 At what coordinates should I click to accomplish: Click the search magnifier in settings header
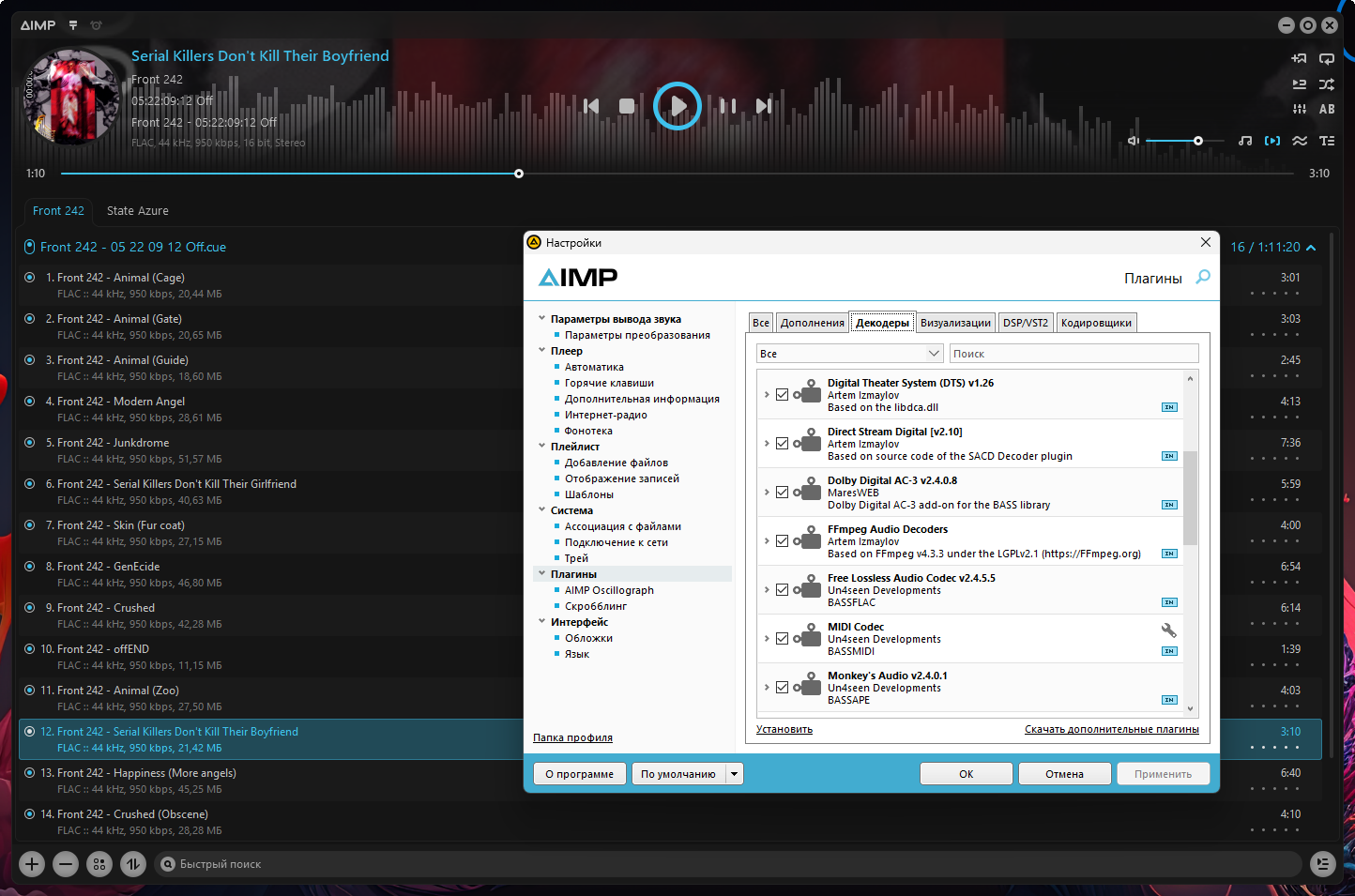coord(1203,277)
